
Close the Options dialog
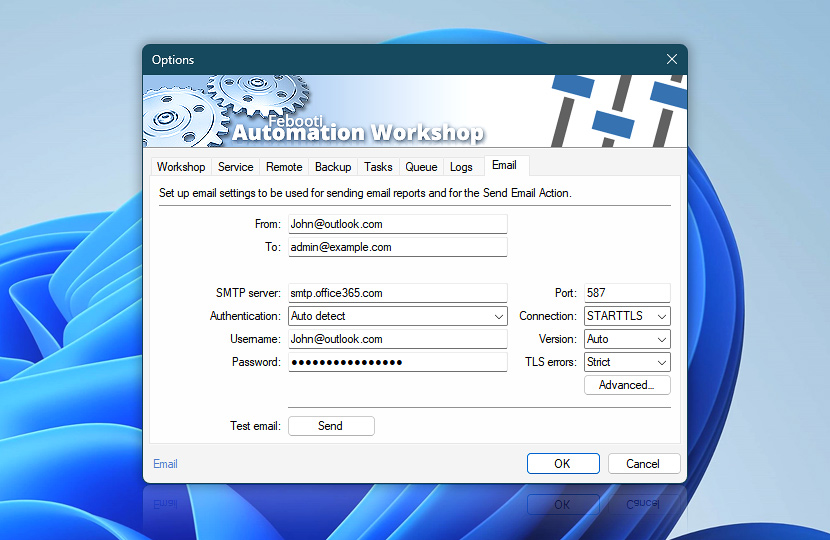(x=671, y=59)
